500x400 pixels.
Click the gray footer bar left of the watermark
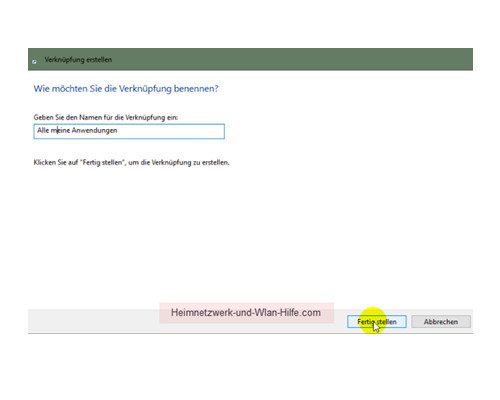(93, 321)
